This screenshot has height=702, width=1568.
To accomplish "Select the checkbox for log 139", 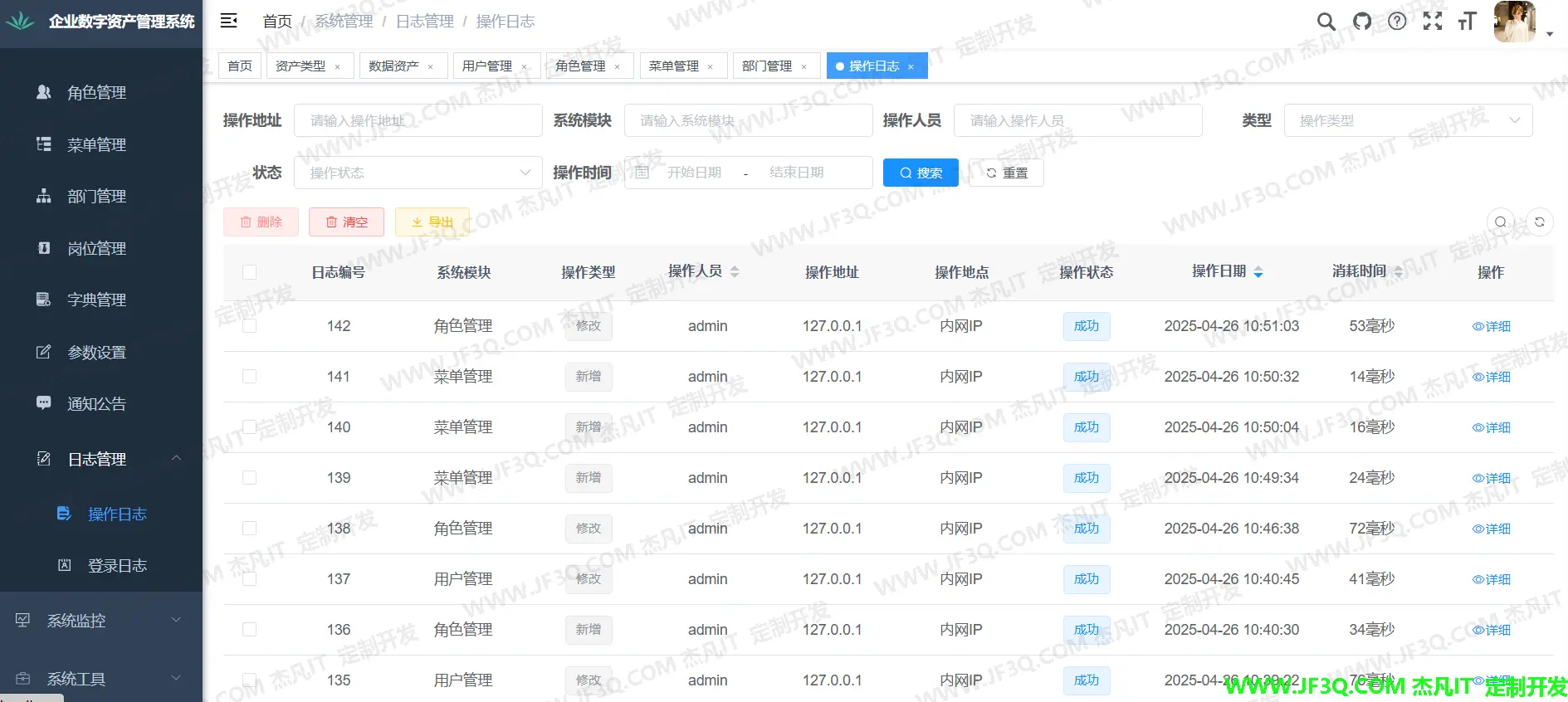I will (249, 478).
